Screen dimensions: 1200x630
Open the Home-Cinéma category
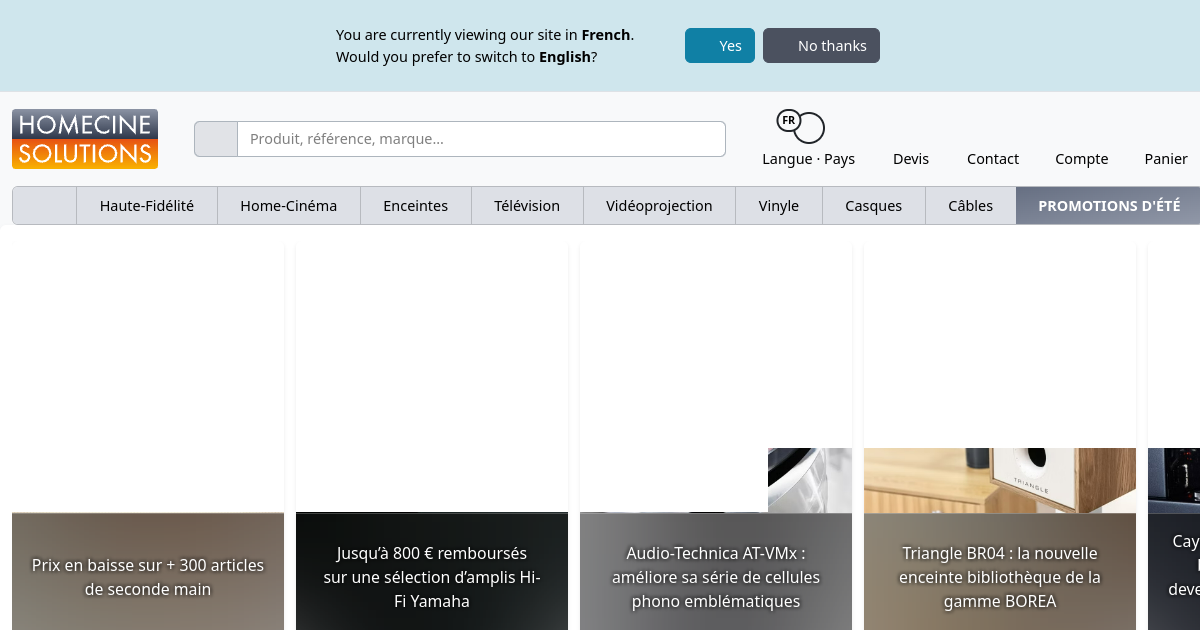click(x=289, y=206)
